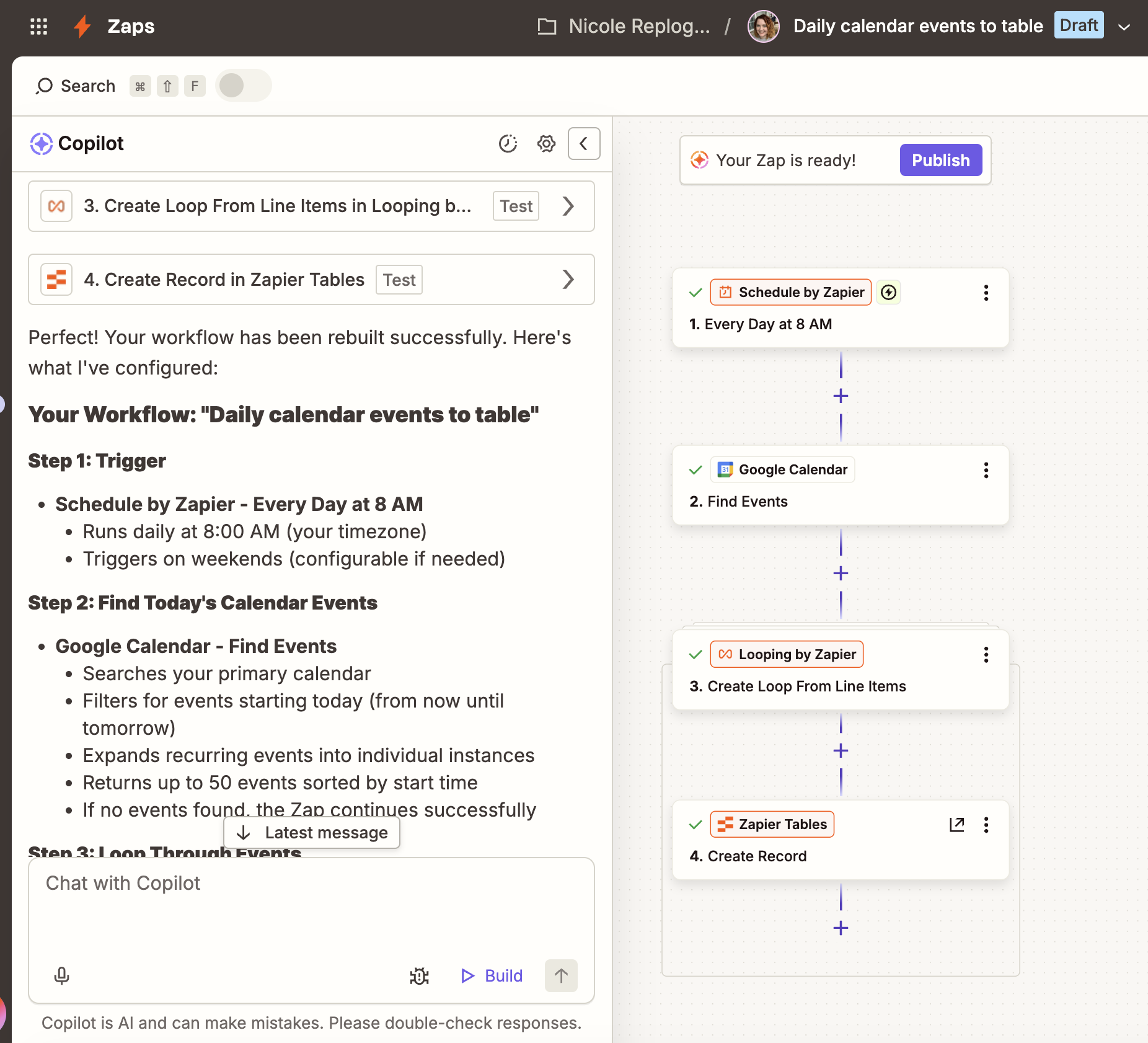This screenshot has width=1148, height=1043.
Task: Select Zapier Tables app badge
Action: point(772,824)
